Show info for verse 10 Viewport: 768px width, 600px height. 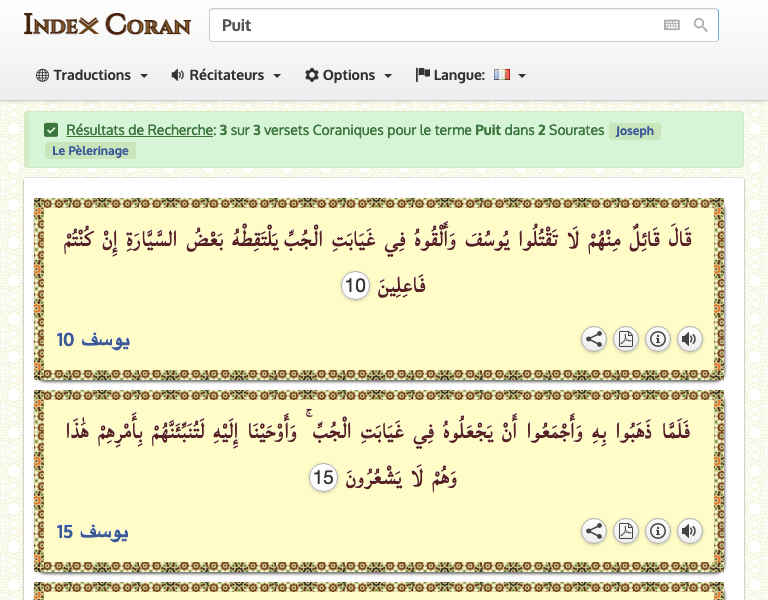(x=657, y=339)
